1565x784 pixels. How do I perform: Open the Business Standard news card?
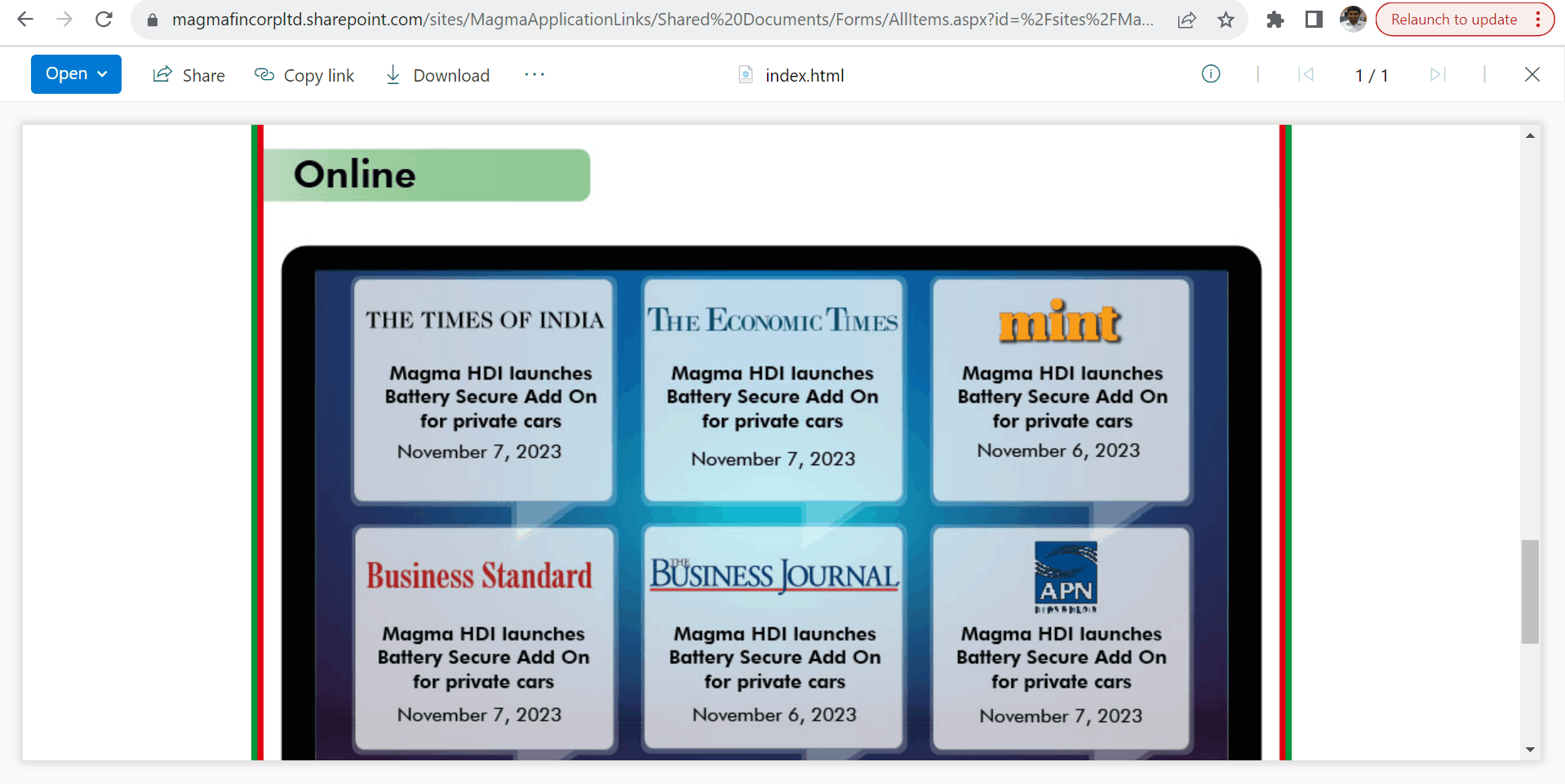tap(484, 638)
